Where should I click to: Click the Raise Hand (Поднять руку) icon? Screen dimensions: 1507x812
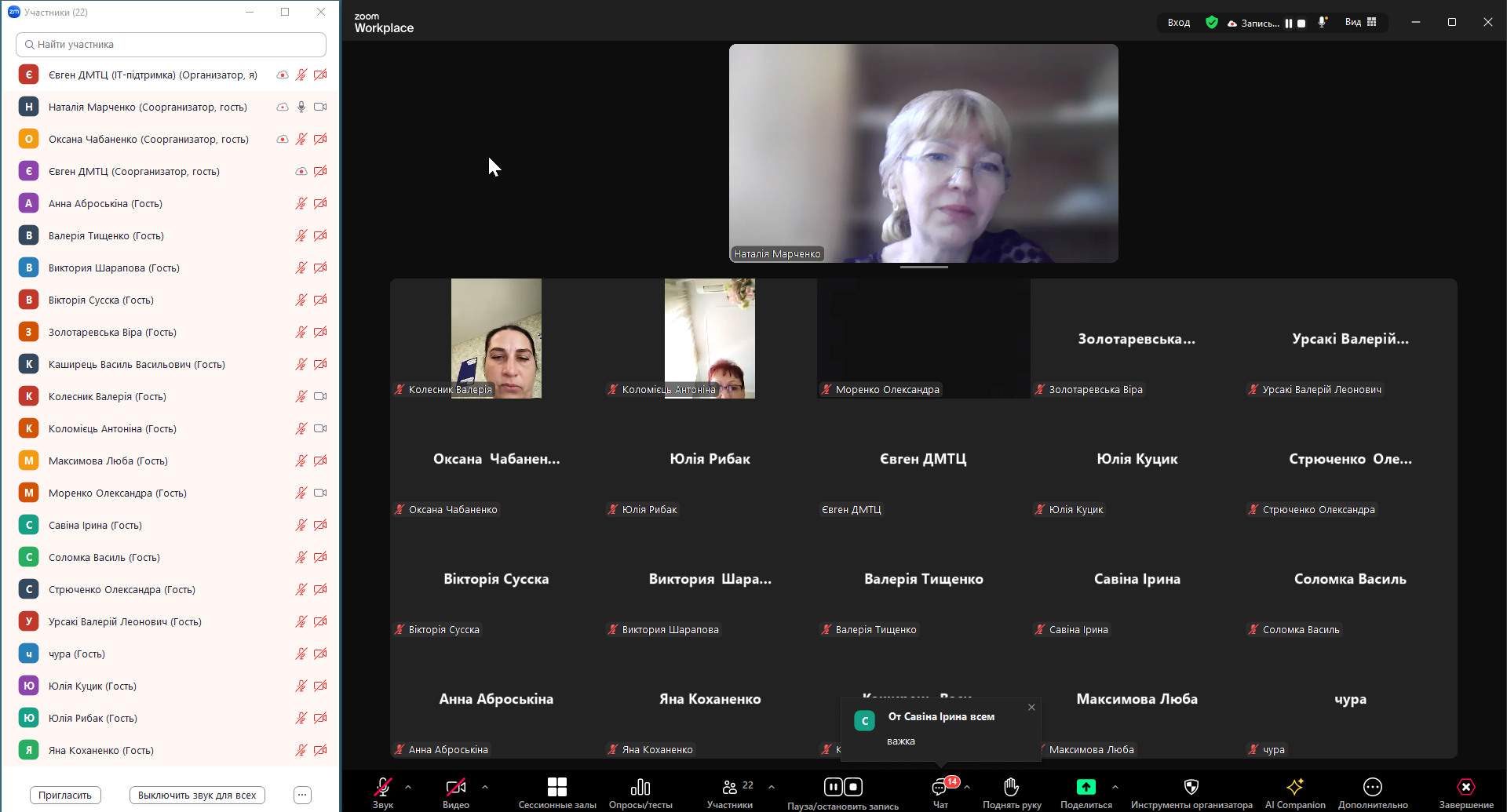pyautogui.click(x=1012, y=788)
